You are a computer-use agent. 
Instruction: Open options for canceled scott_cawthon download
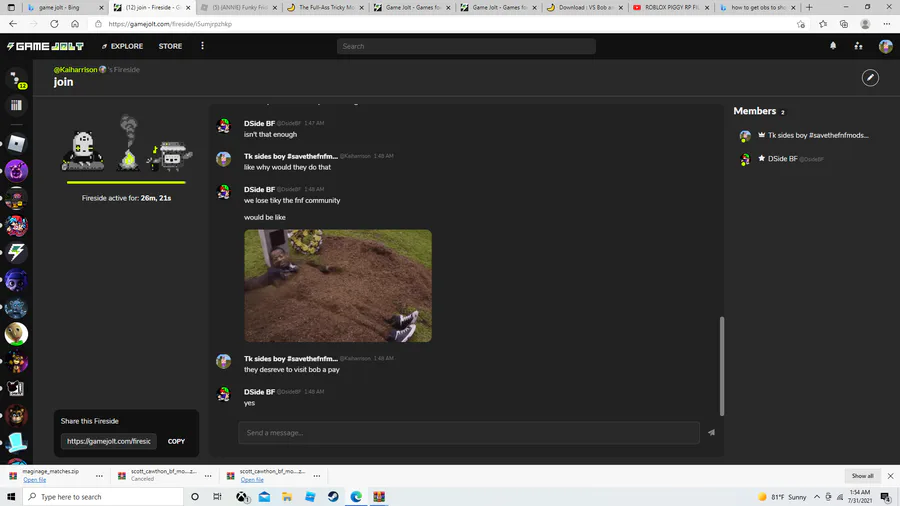click(x=208, y=476)
